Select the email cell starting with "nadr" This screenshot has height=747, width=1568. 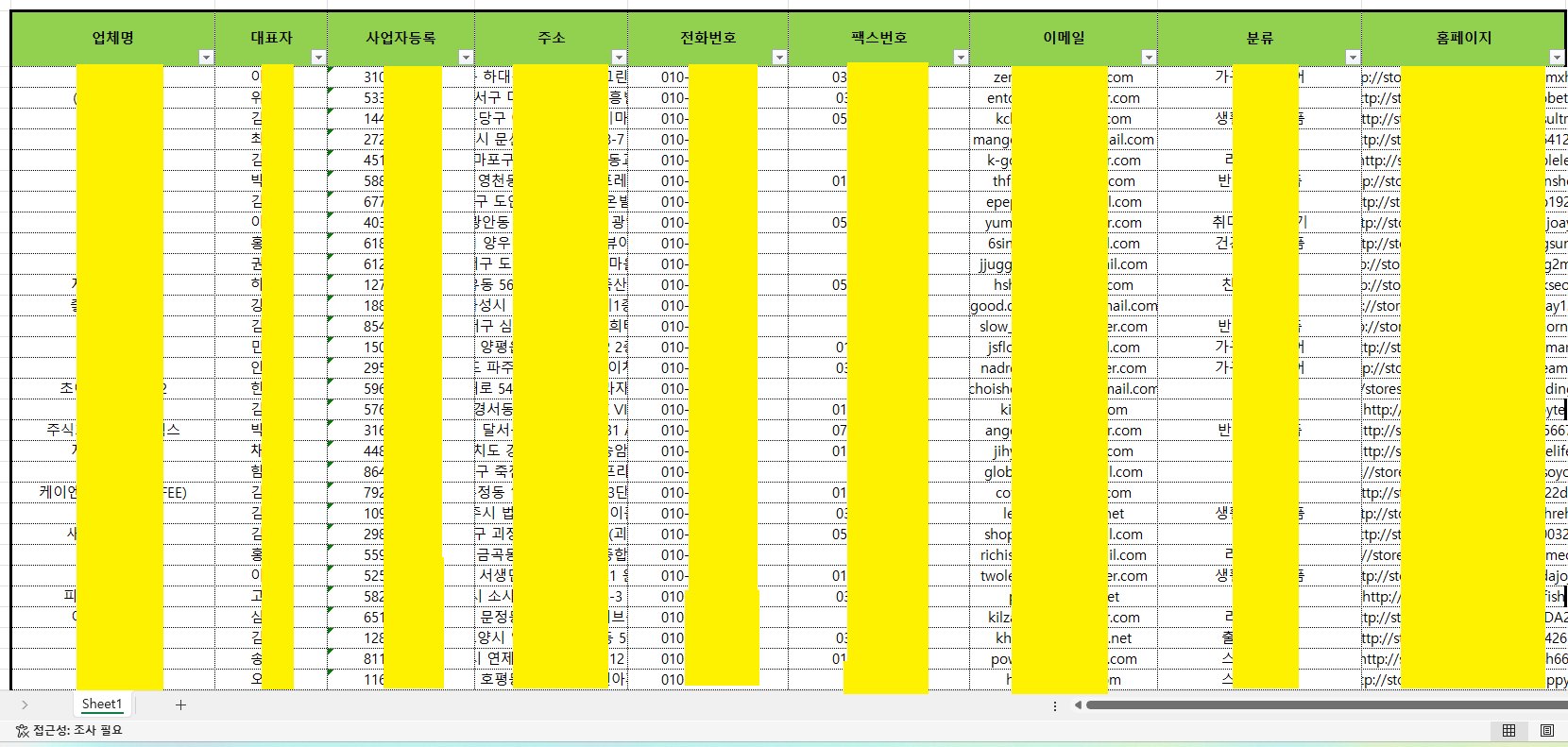1064,368
